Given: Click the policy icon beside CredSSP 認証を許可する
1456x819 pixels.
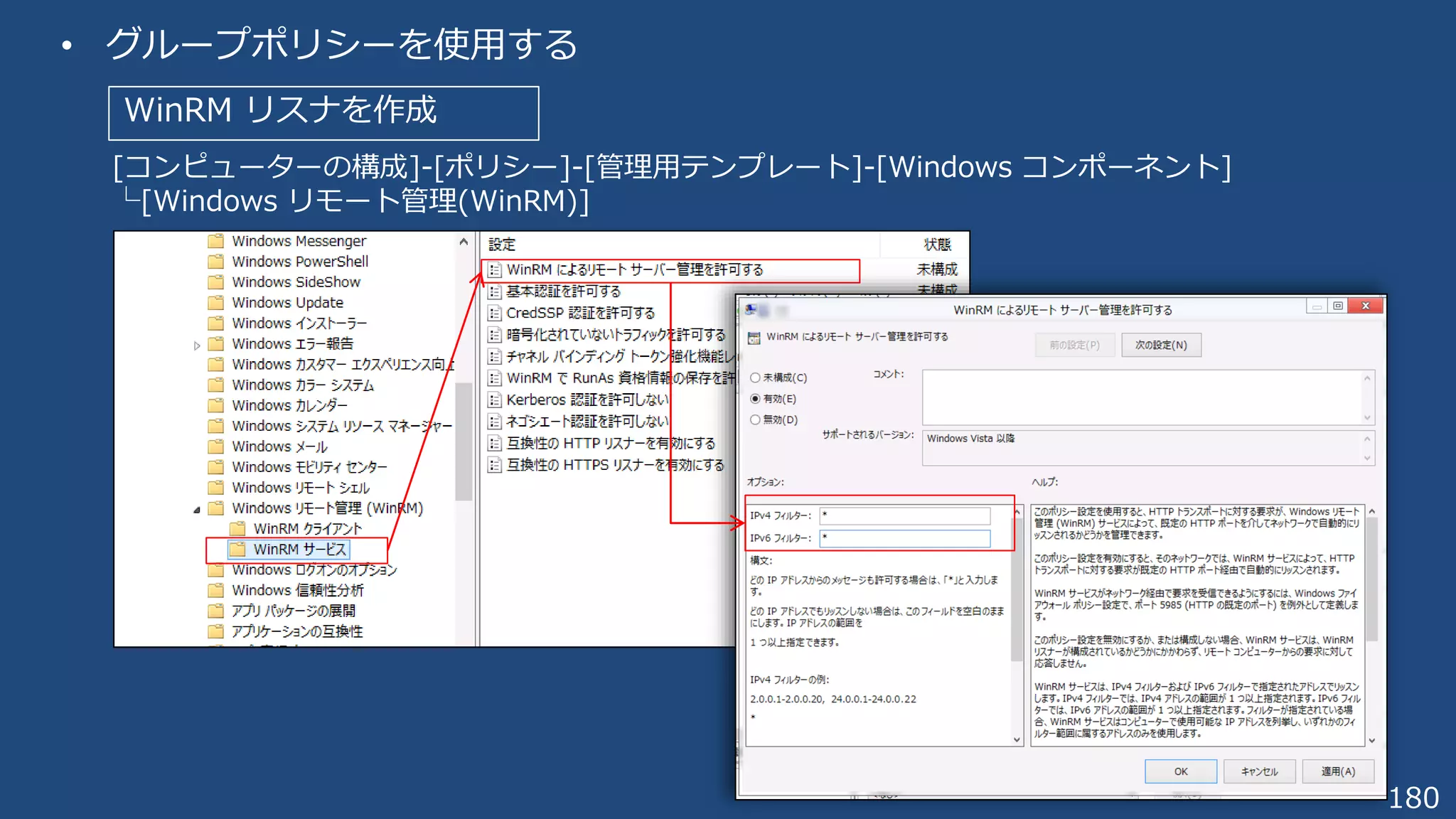Looking at the screenshot, I should tap(495, 313).
